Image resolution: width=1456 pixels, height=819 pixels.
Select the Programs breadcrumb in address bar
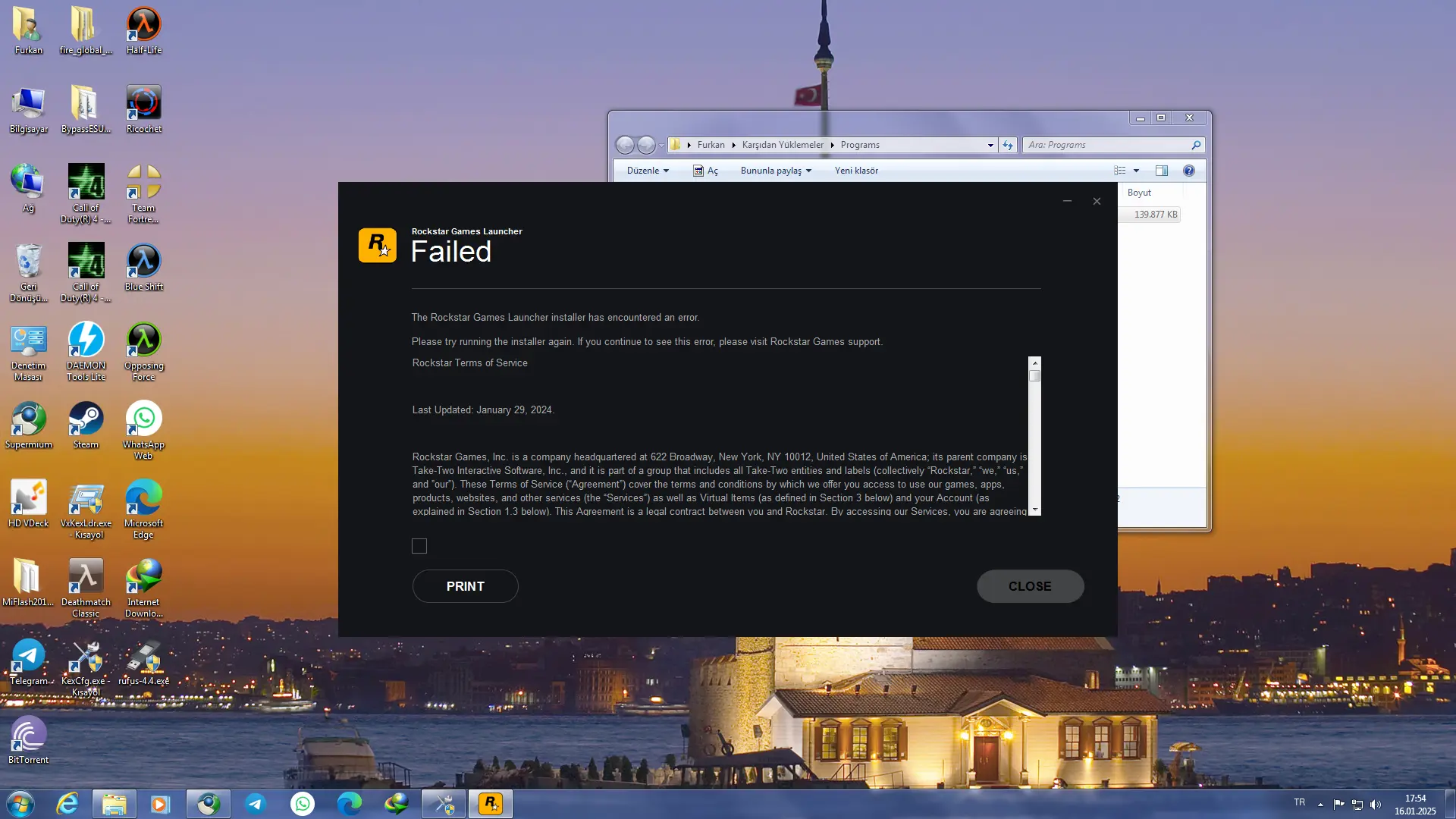click(860, 145)
